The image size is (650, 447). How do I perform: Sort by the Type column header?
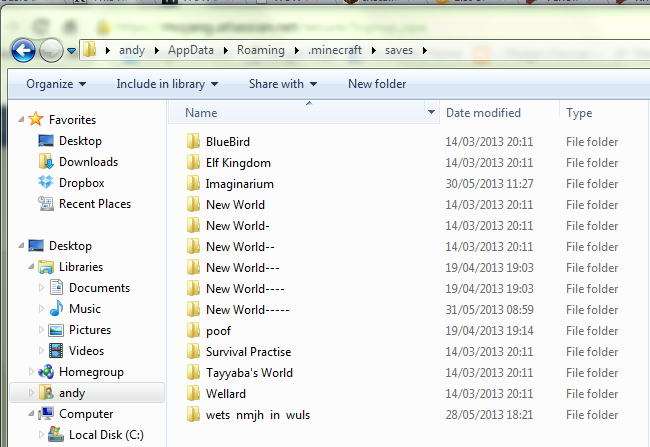pyautogui.click(x=579, y=113)
